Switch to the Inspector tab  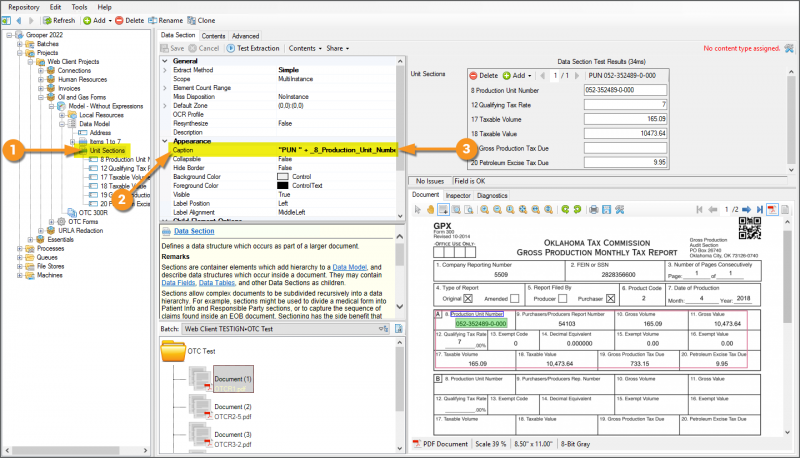pyautogui.click(x=459, y=195)
